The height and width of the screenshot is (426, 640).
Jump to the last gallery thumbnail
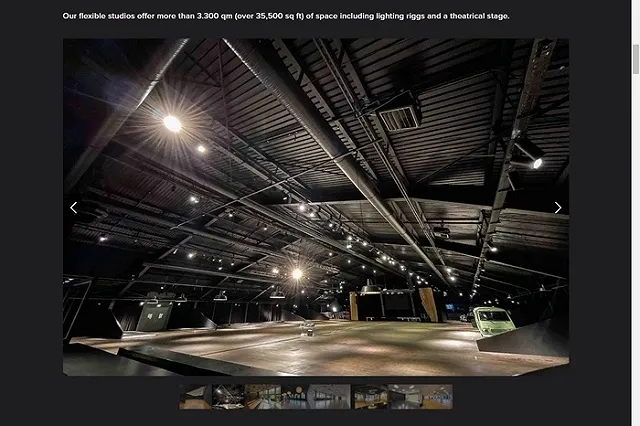pyautogui.click(x=436, y=397)
